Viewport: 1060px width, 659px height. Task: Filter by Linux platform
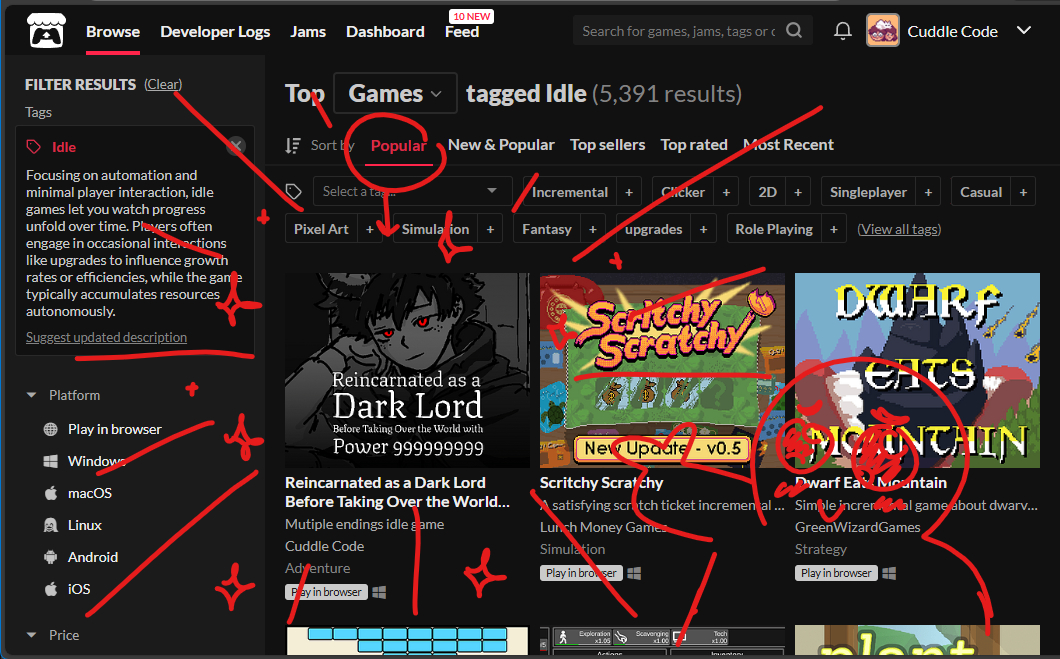(85, 525)
